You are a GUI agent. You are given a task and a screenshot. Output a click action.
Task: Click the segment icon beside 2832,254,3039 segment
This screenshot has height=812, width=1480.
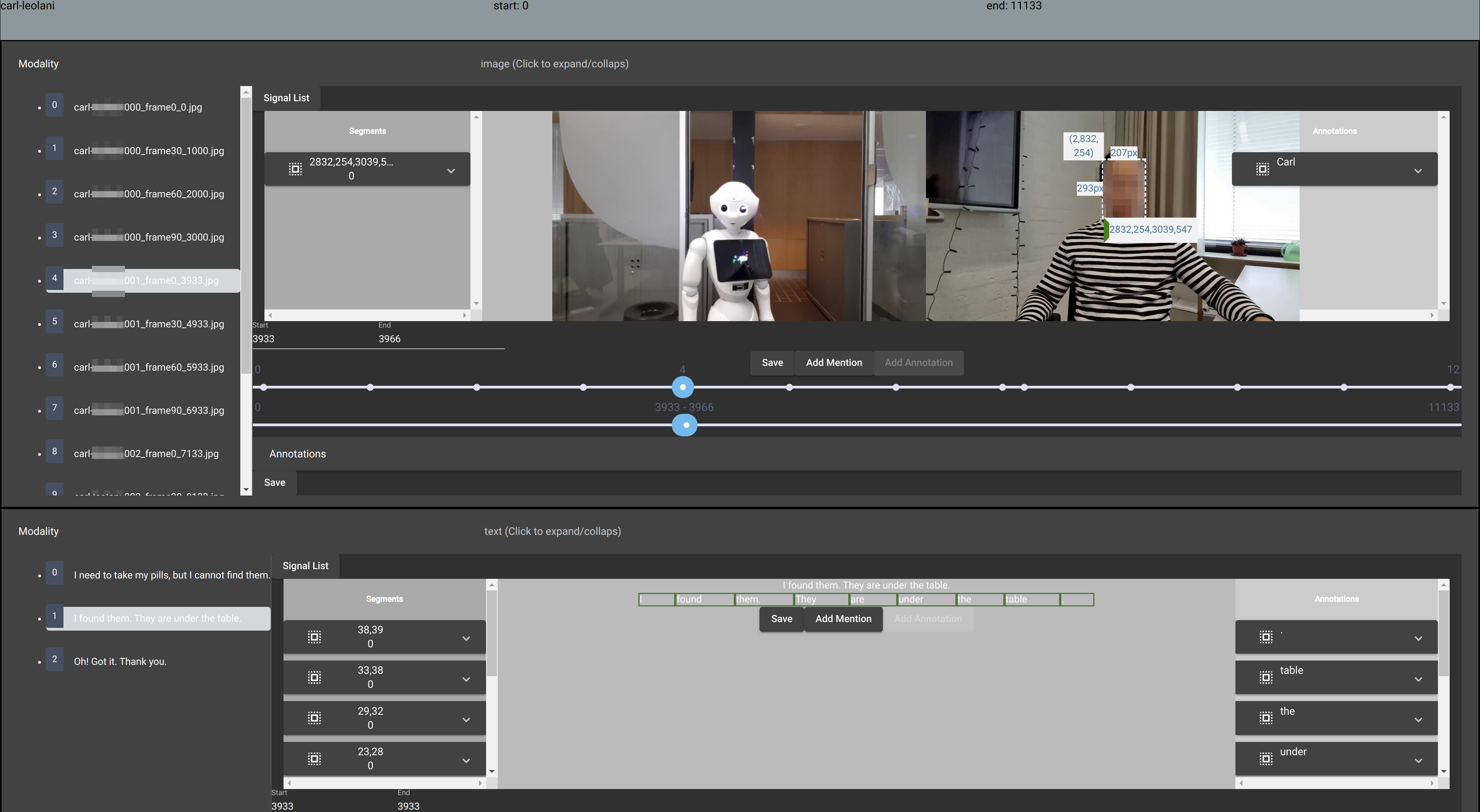(295, 169)
